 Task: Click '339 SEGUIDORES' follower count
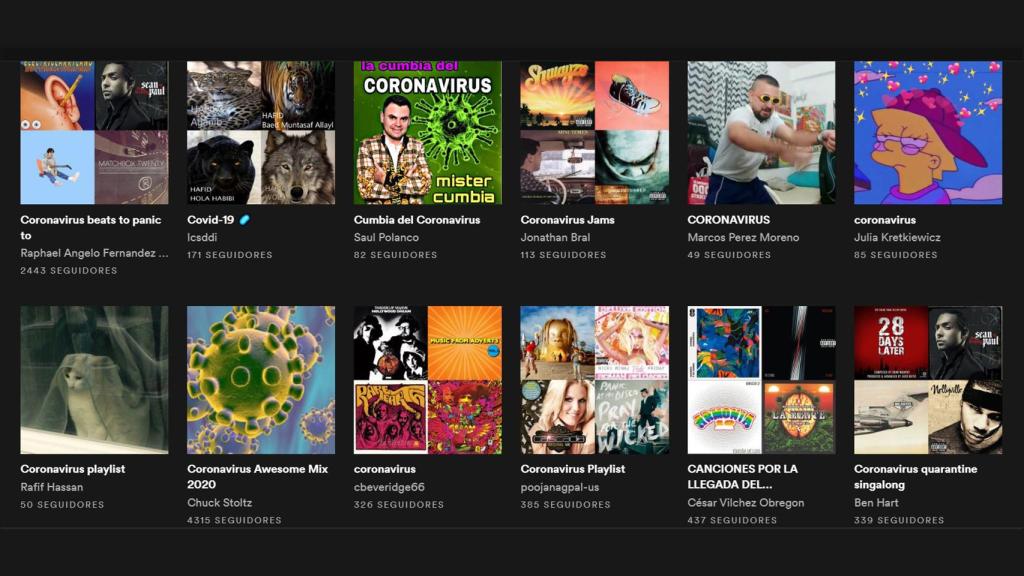click(x=899, y=520)
